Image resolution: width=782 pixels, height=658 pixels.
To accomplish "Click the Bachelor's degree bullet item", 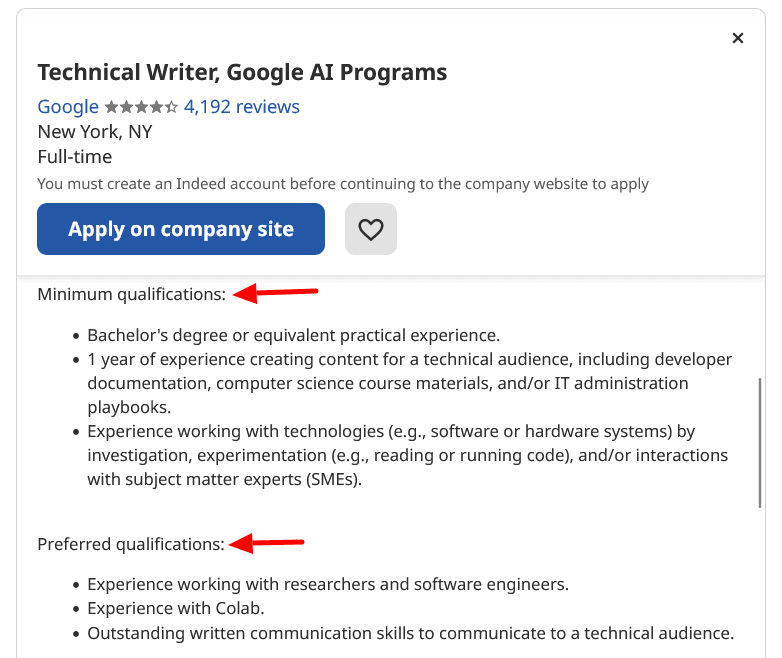I will pos(293,335).
